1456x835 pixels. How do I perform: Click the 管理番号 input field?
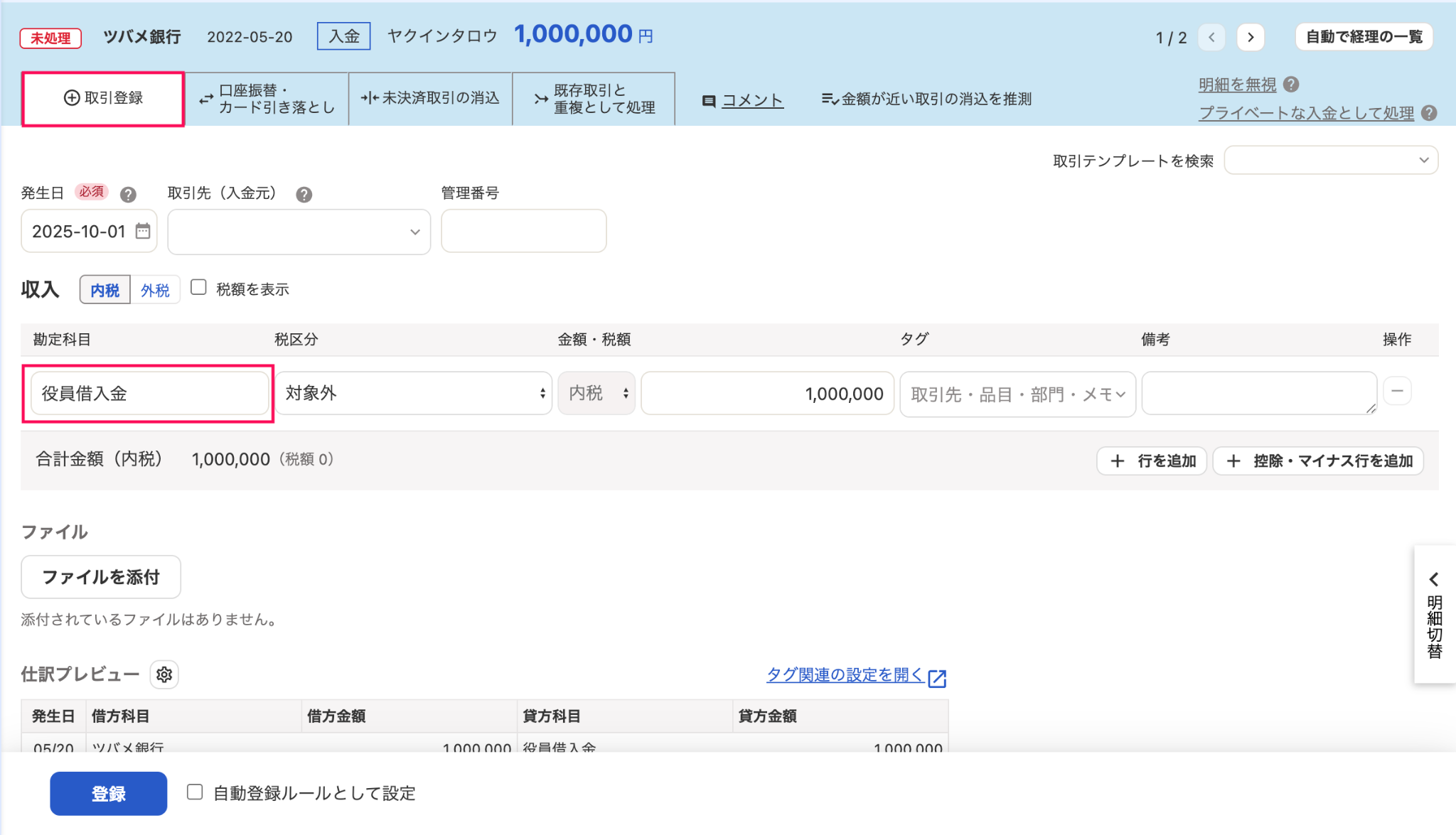524,231
